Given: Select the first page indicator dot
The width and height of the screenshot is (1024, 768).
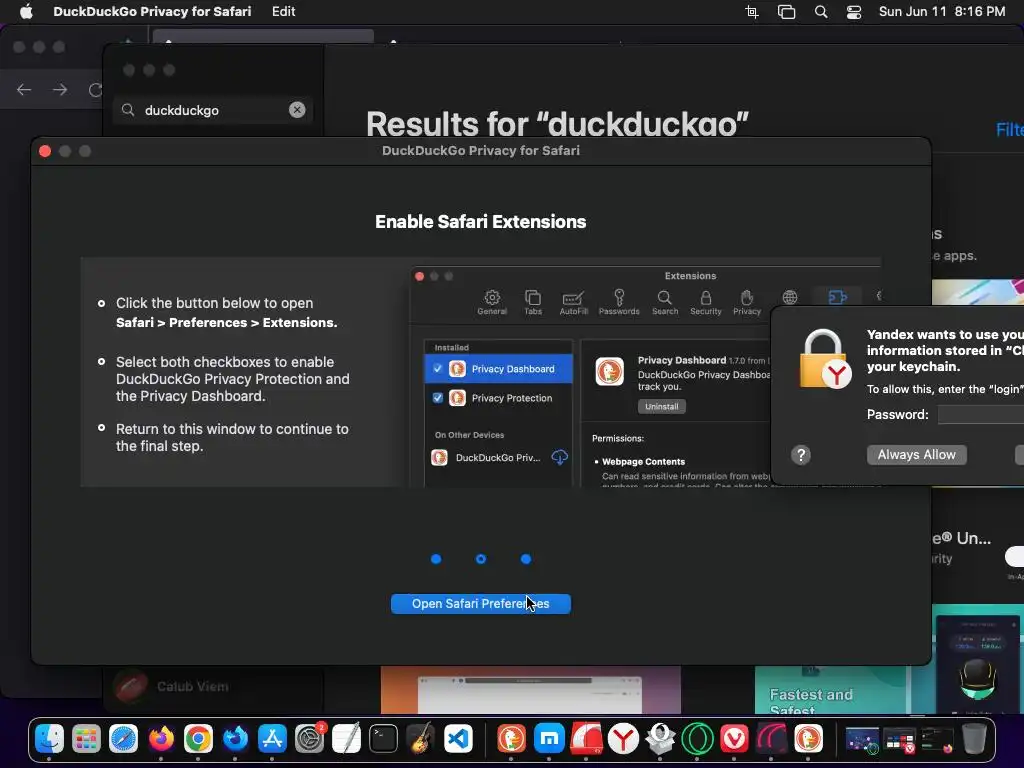Looking at the screenshot, I should tap(436, 559).
